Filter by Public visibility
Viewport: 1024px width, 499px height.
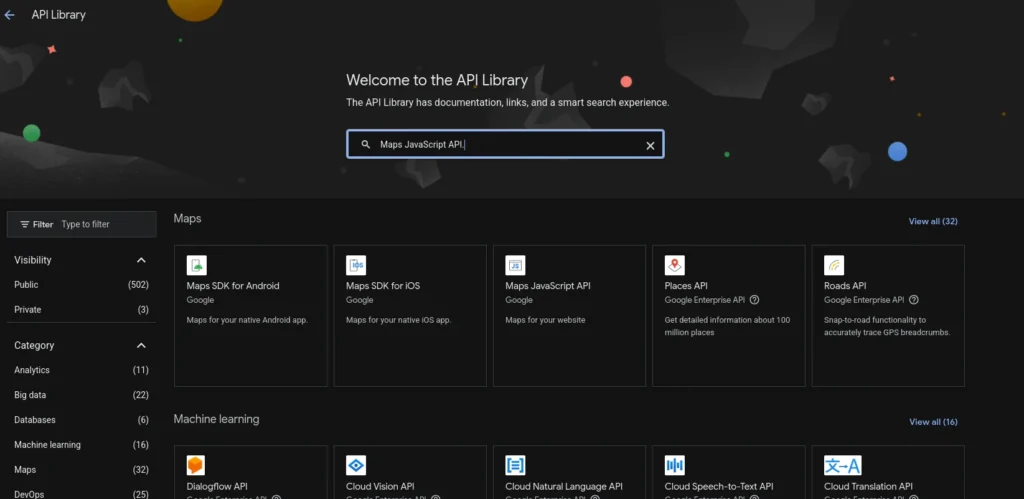pos(27,285)
